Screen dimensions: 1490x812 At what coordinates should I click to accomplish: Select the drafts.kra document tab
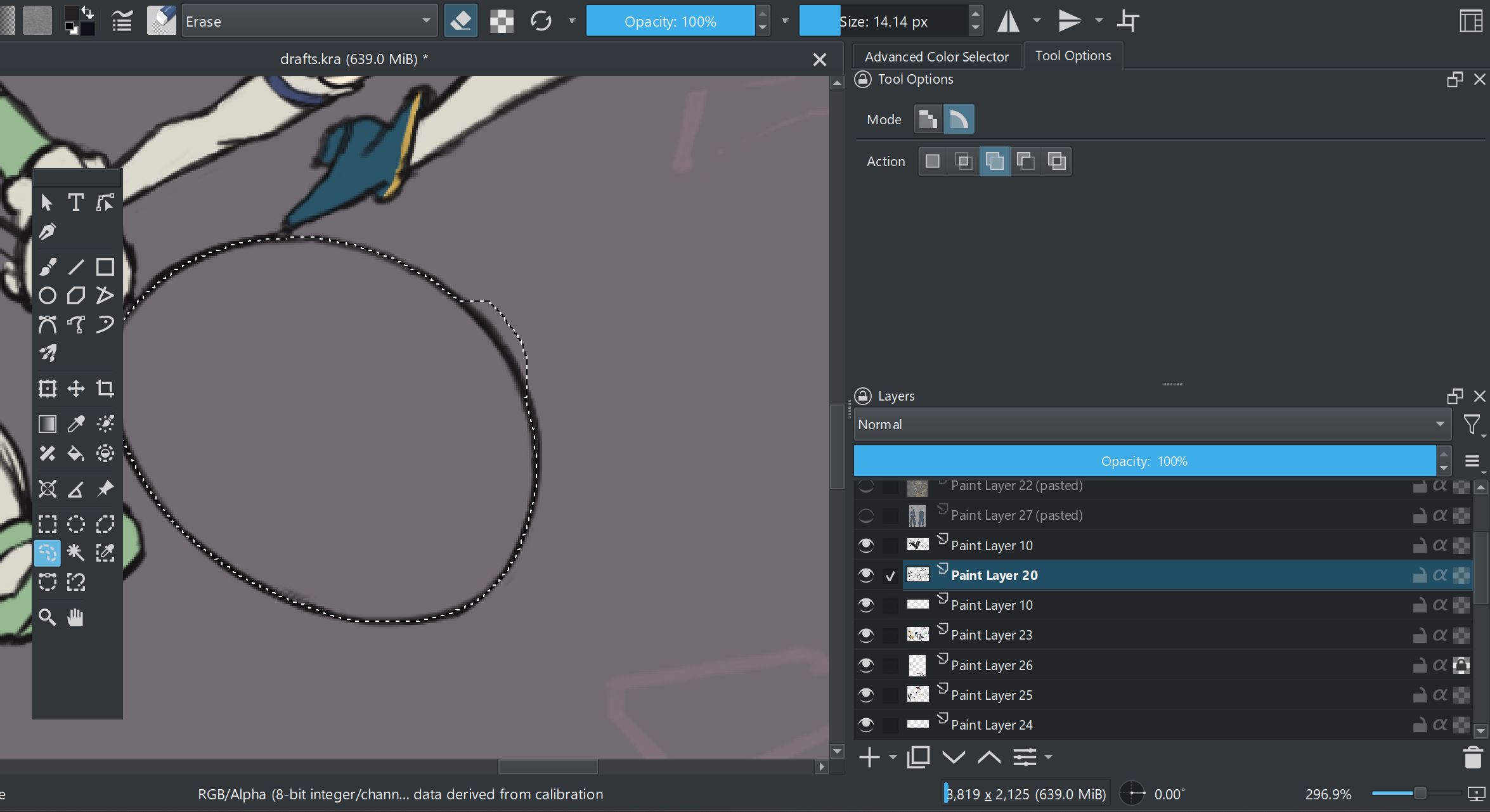pyautogui.click(x=354, y=59)
